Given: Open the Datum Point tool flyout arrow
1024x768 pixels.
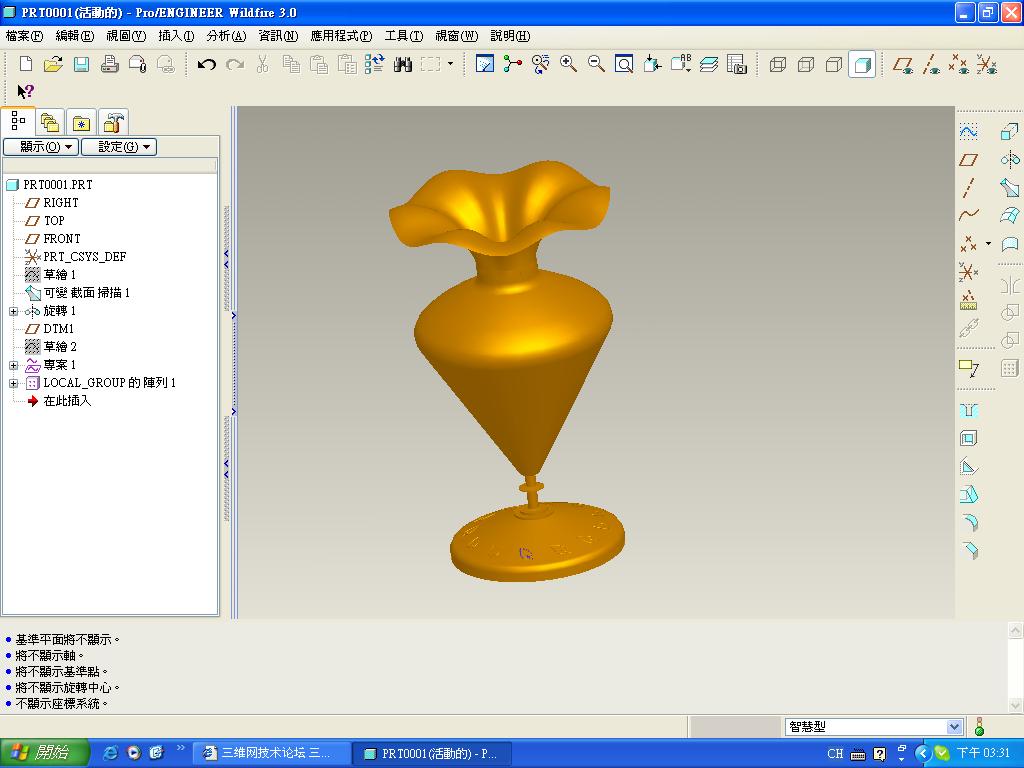Looking at the screenshot, I should click(988, 244).
